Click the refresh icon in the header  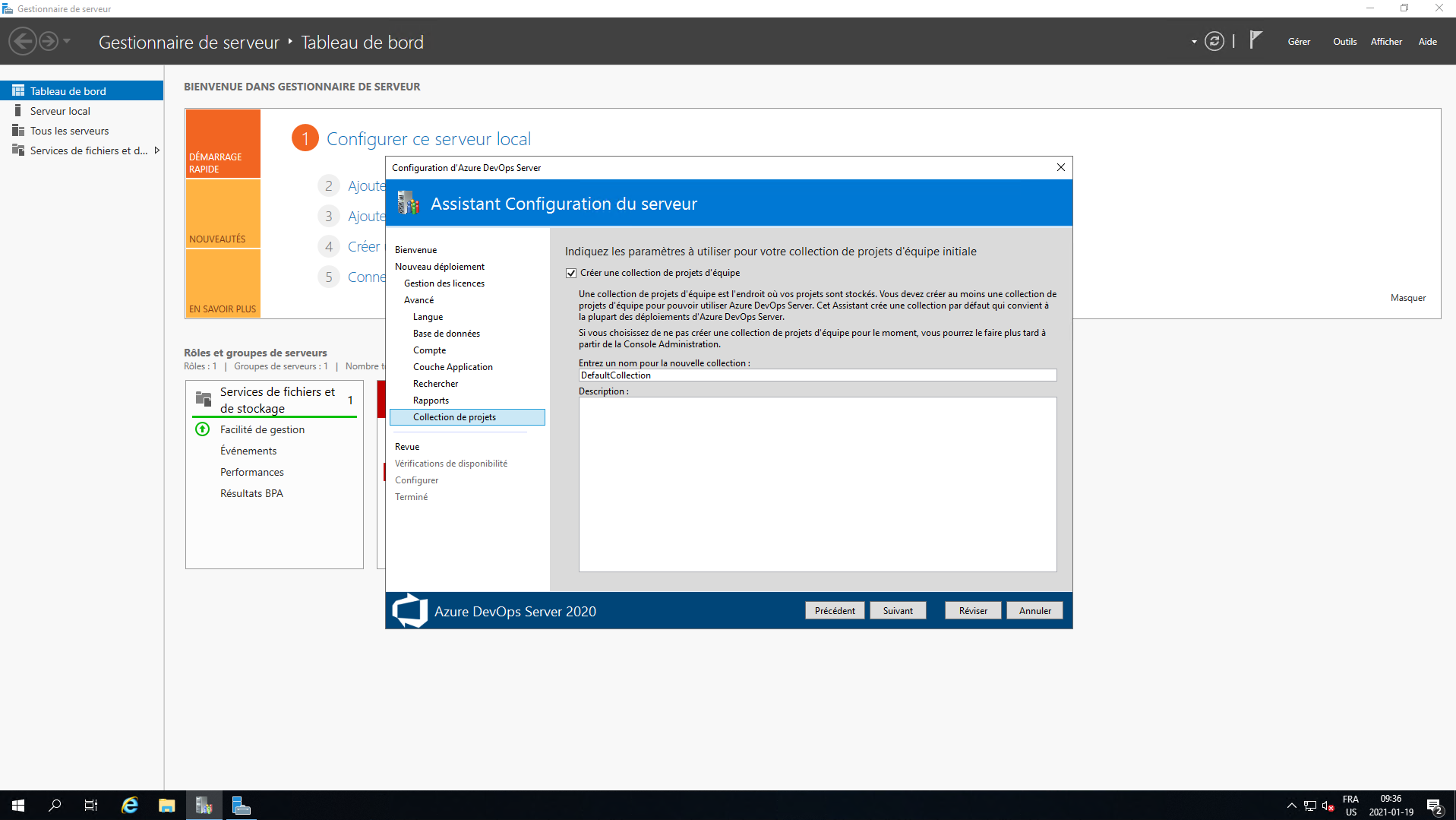tap(1214, 42)
